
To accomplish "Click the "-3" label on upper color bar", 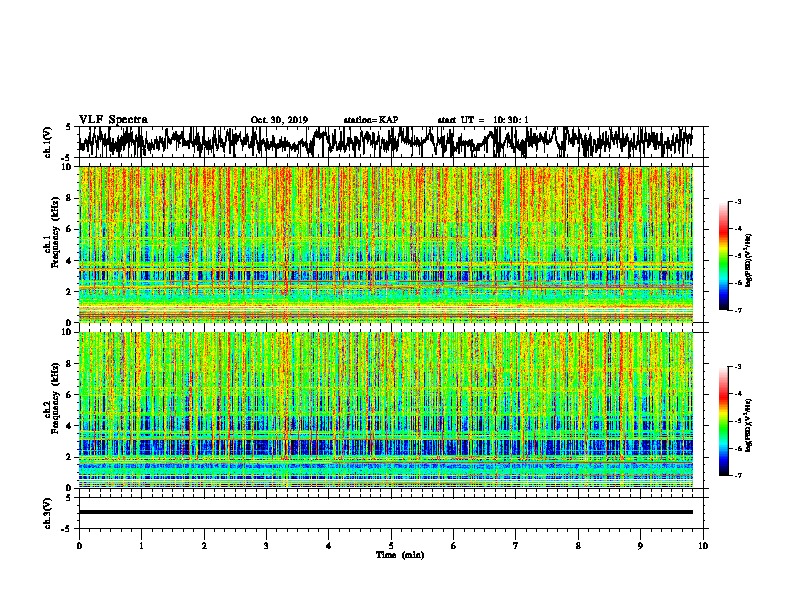I will pyautogui.click(x=737, y=202).
